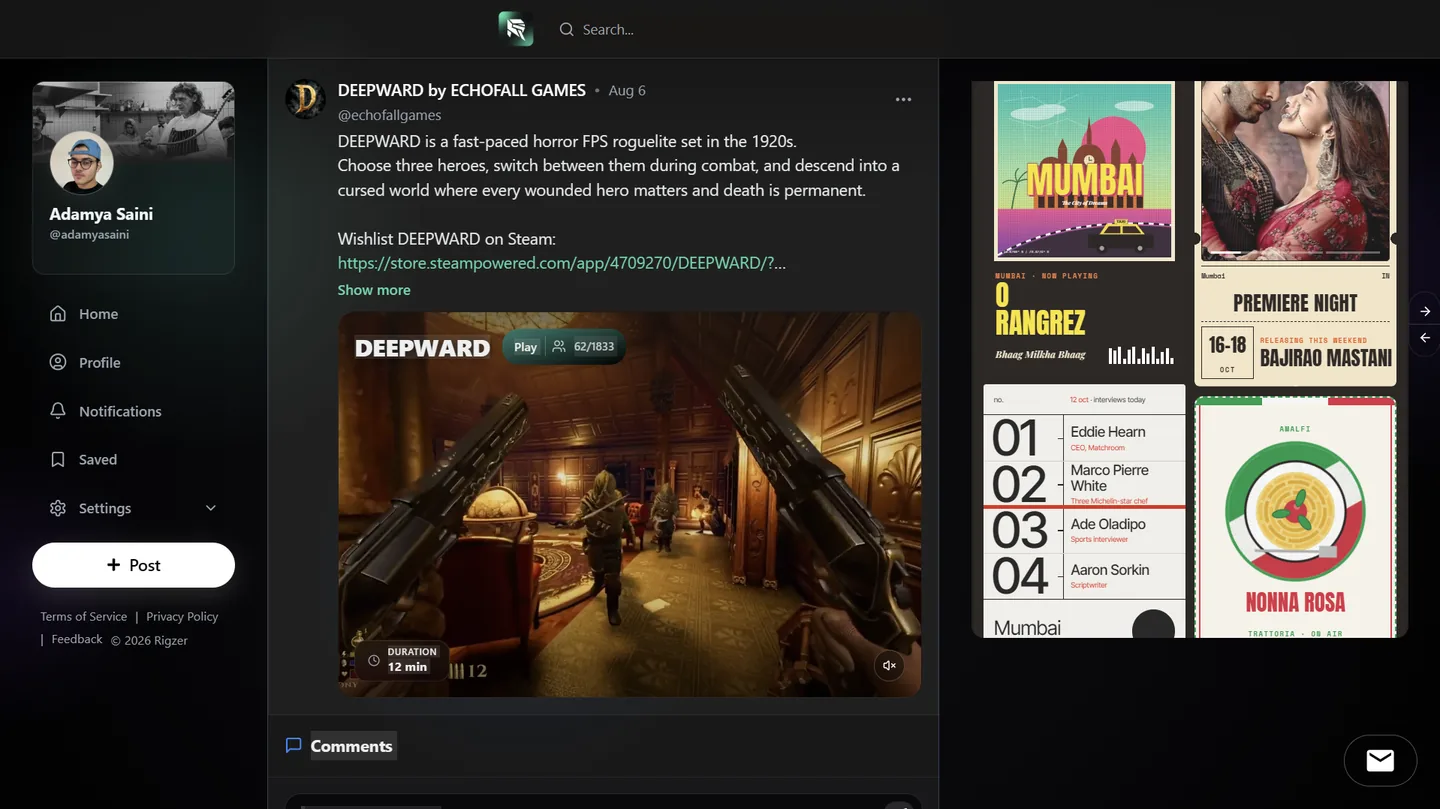This screenshot has width=1440, height=809.
Task: Click the Post button
Action: [x=133, y=565]
